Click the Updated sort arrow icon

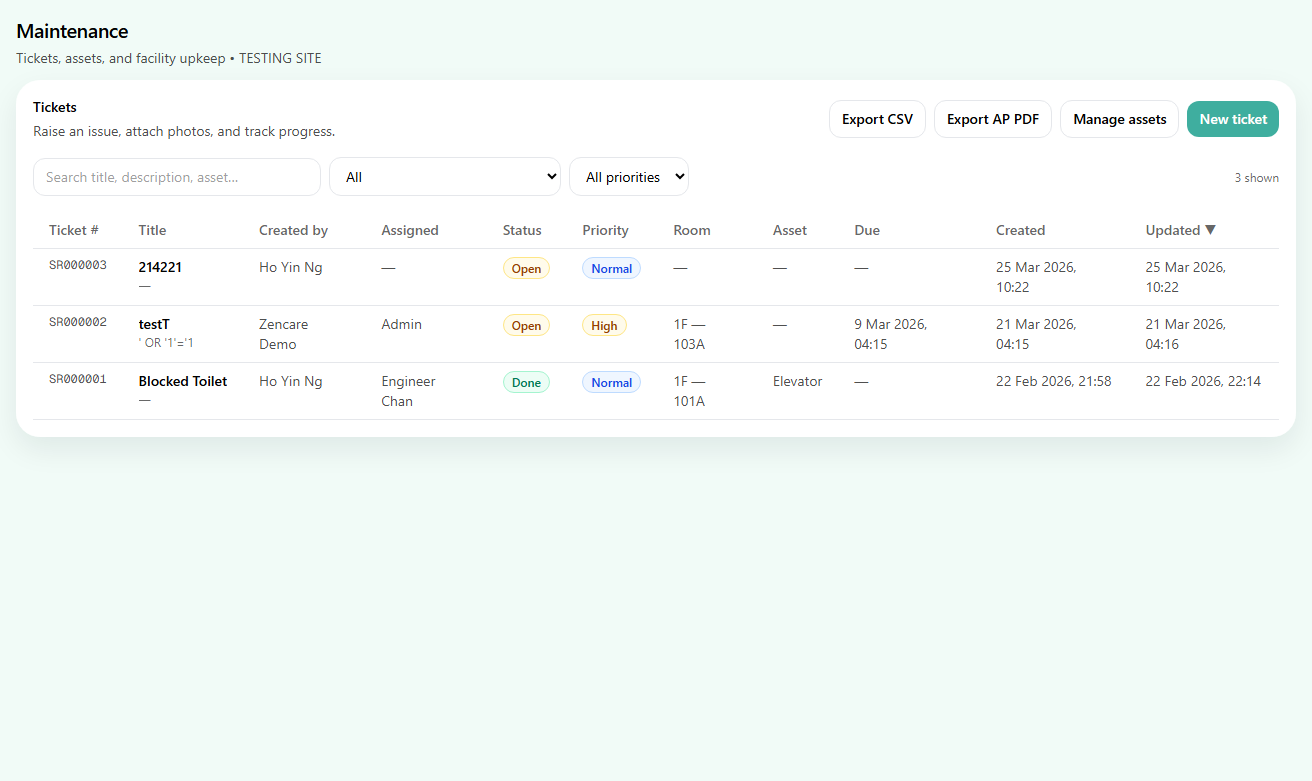1210,230
